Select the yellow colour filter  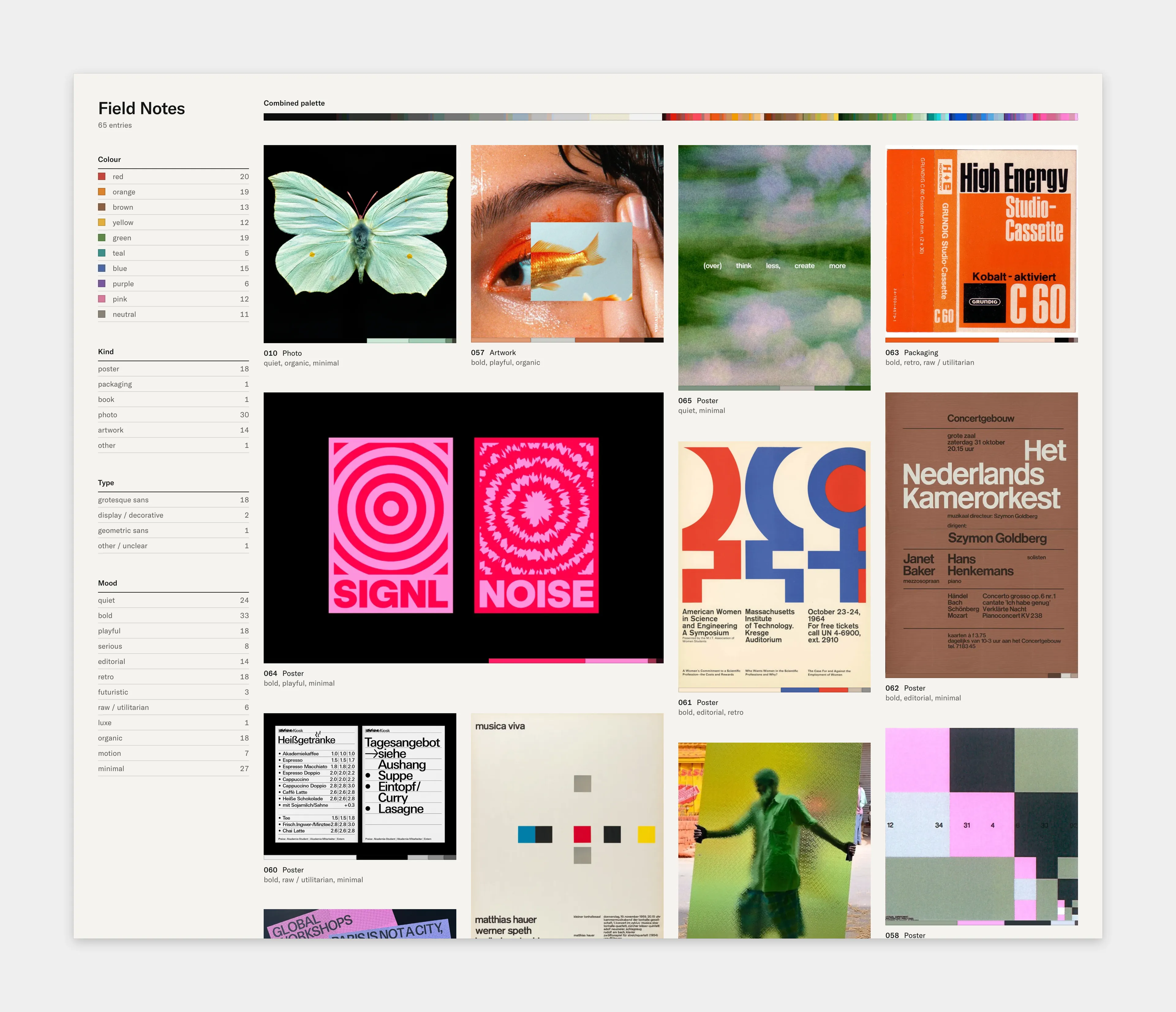click(x=173, y=222)
